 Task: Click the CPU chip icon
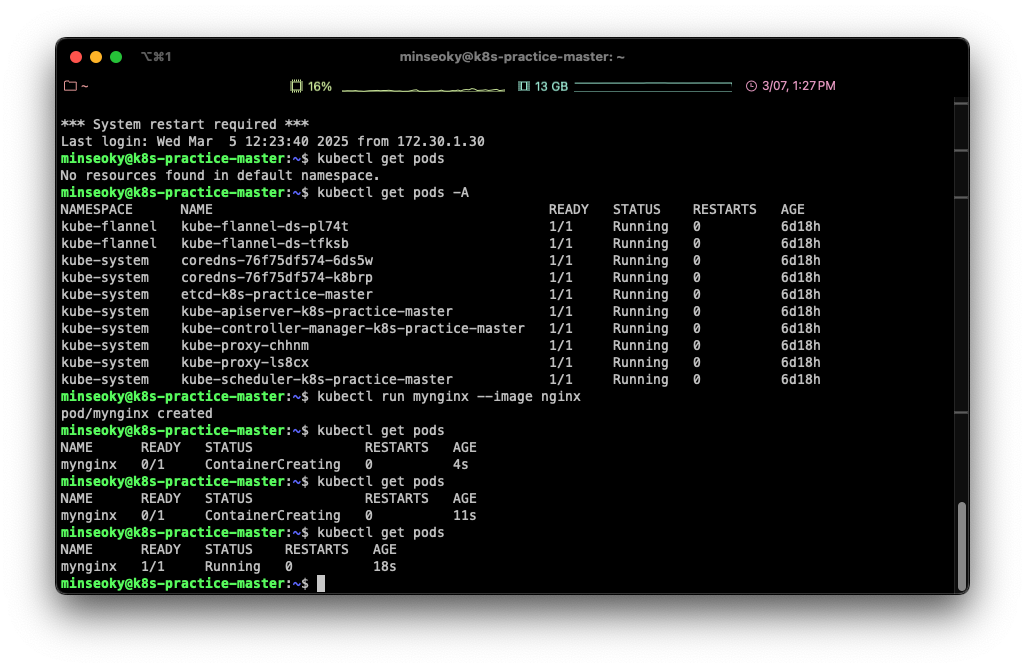tap(296, 86)
